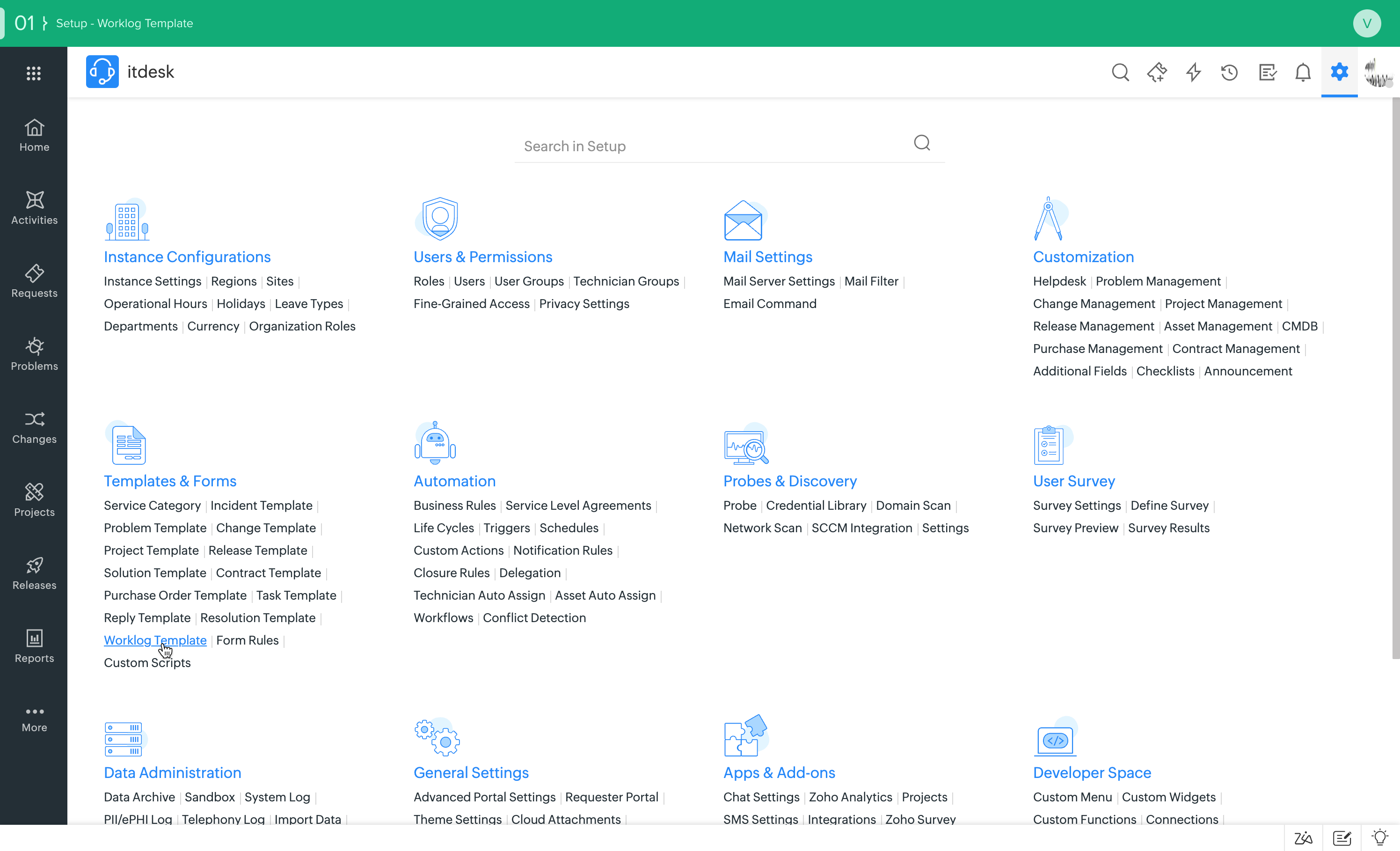
Task: Click the Probes & Discovery monitor icon
Action: [746, 443]
